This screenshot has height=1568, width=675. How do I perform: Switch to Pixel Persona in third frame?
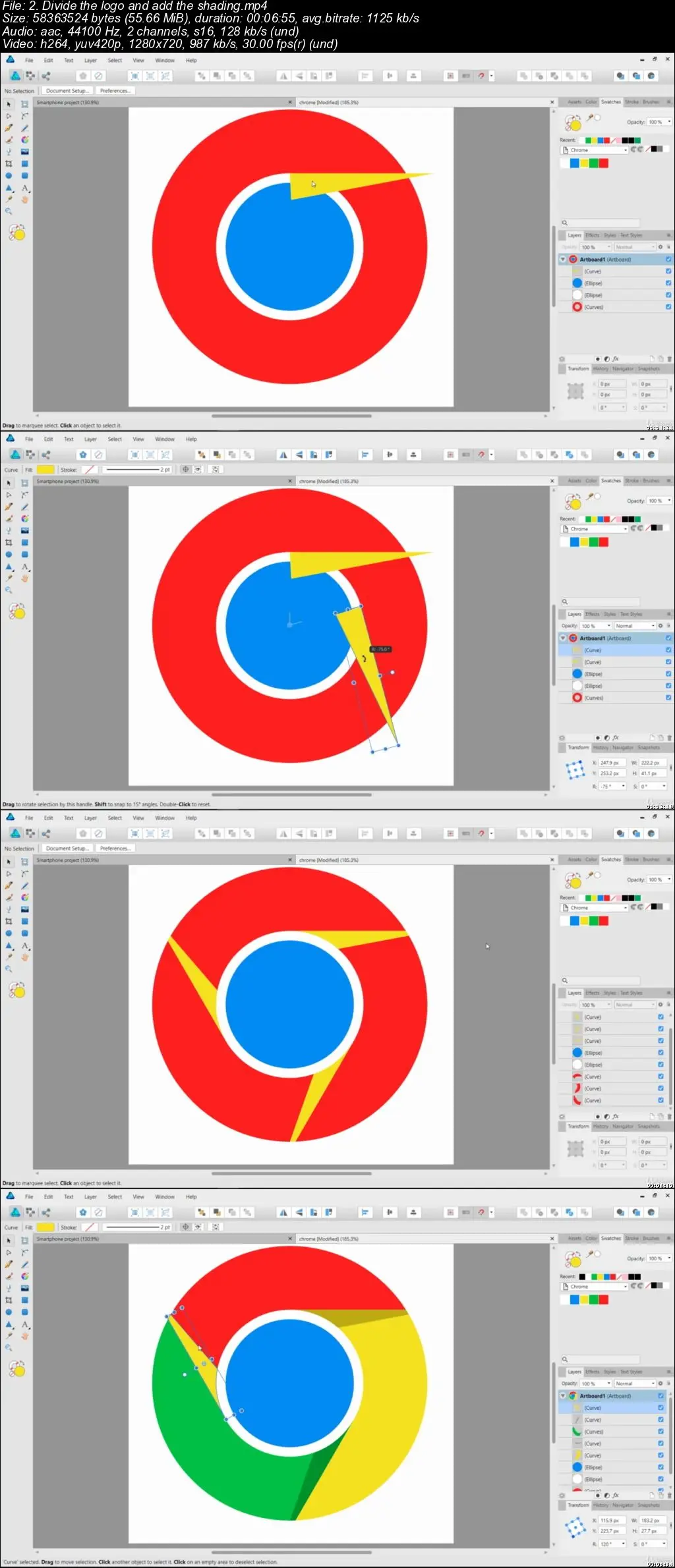tap(30, 833)
